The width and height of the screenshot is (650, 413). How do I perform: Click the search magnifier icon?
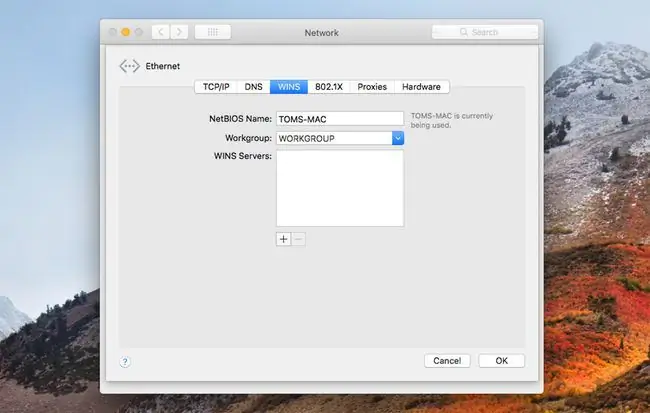pyautogui.click(x=463, y=32)
